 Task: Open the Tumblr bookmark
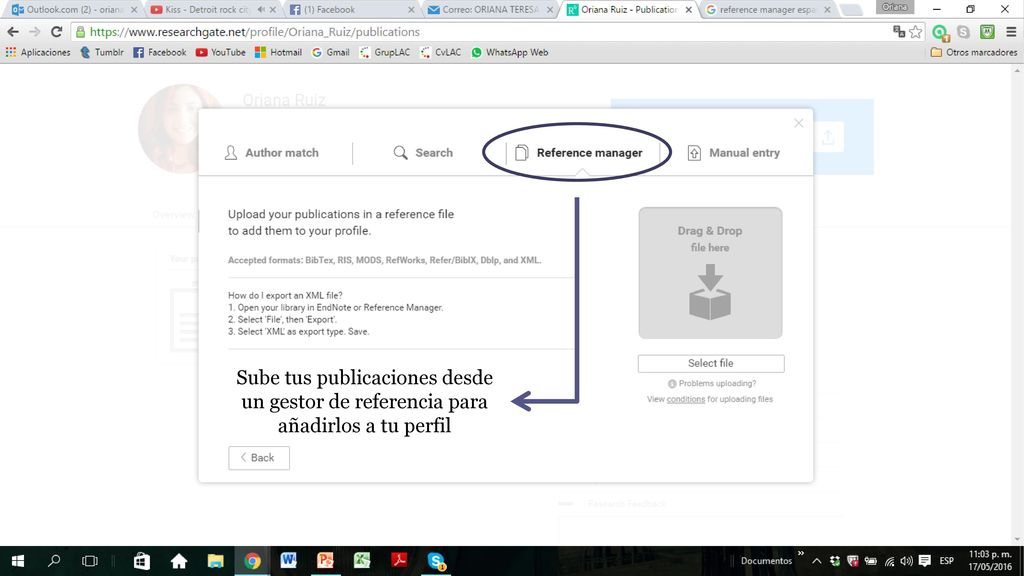[x=102, y=52]
